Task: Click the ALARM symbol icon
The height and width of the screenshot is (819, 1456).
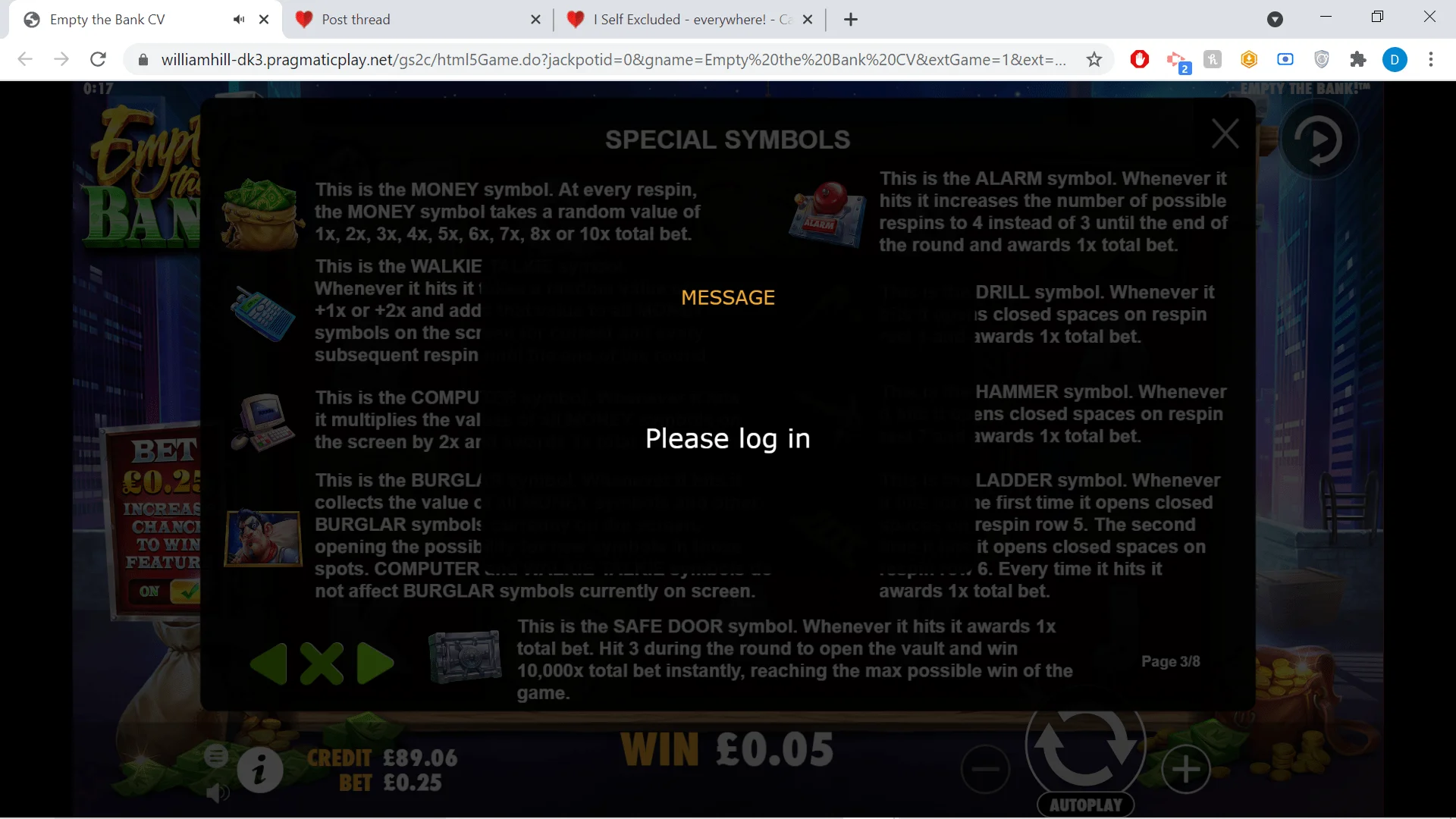Action: point(827,215)
